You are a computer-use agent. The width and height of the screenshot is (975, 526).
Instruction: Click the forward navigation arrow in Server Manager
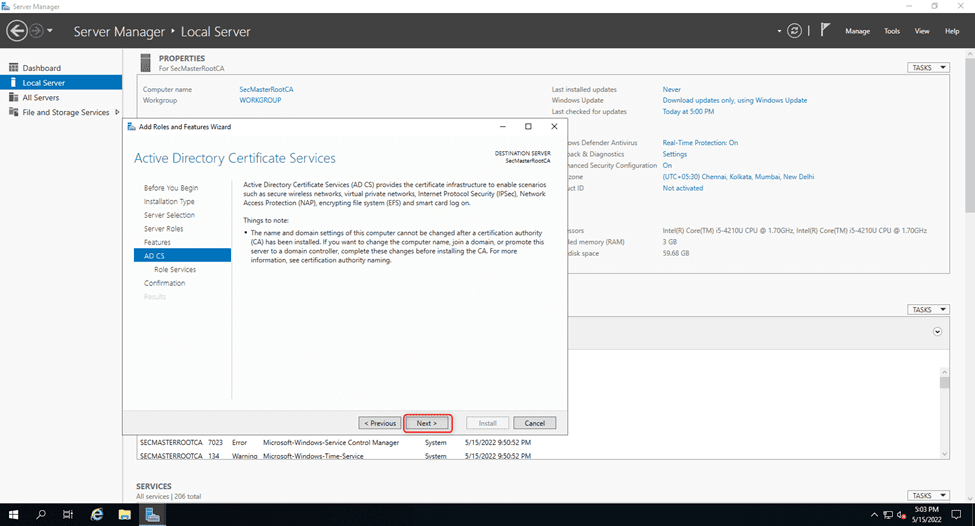37,30
